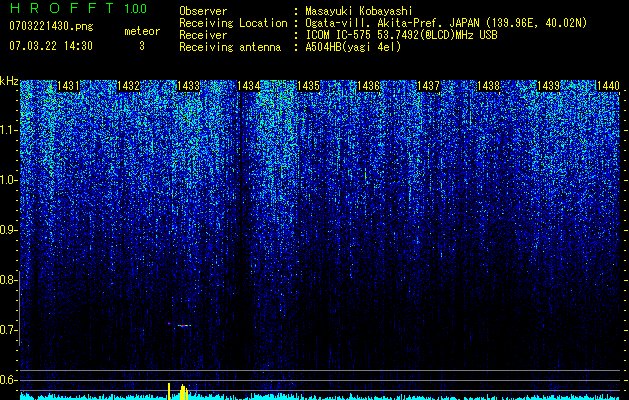Select observer name Masayuki Kobayashi
Screen dimensions: 629x400
[x=359, y=11]
